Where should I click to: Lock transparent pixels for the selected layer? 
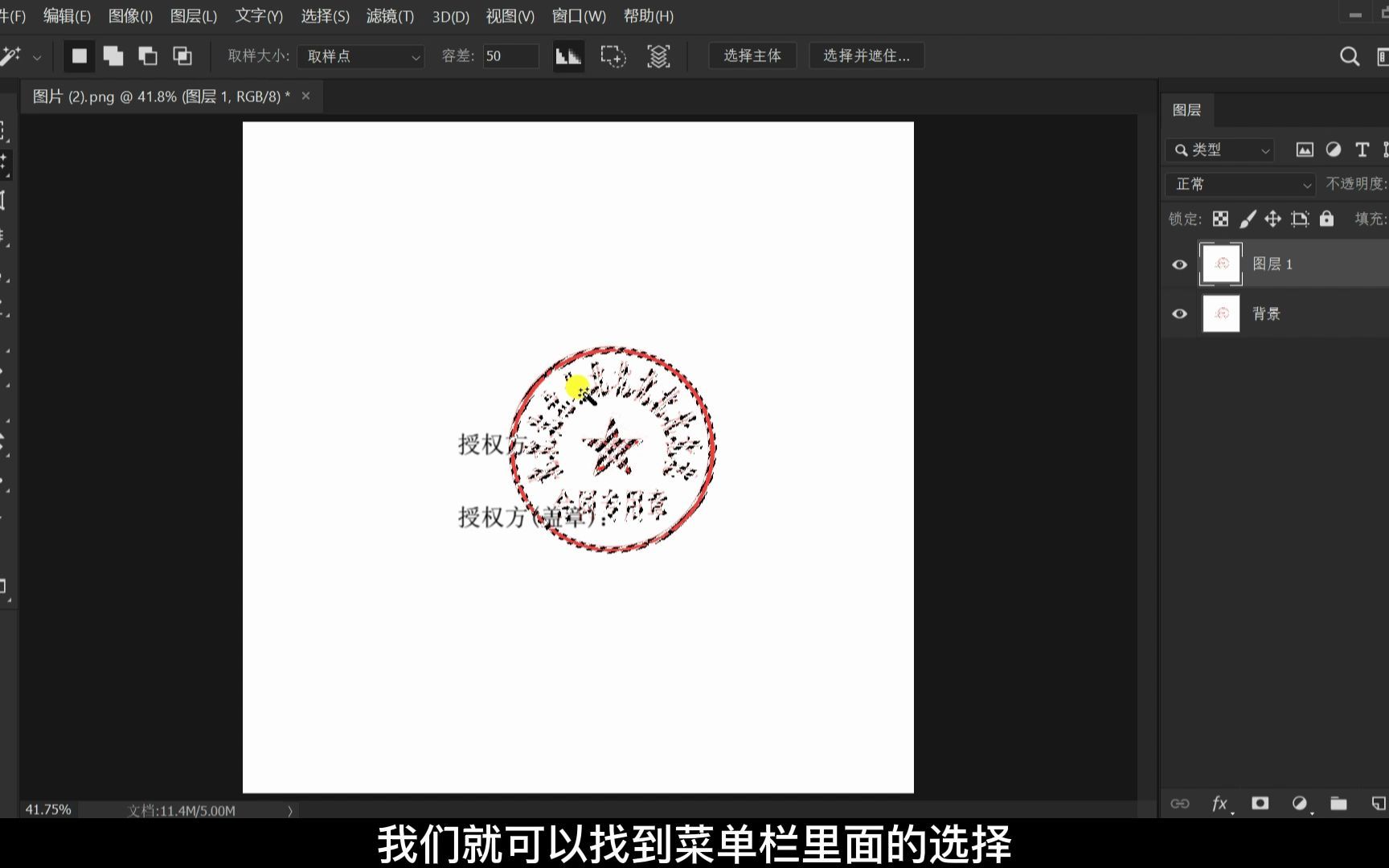click(x=1220, y=219)
